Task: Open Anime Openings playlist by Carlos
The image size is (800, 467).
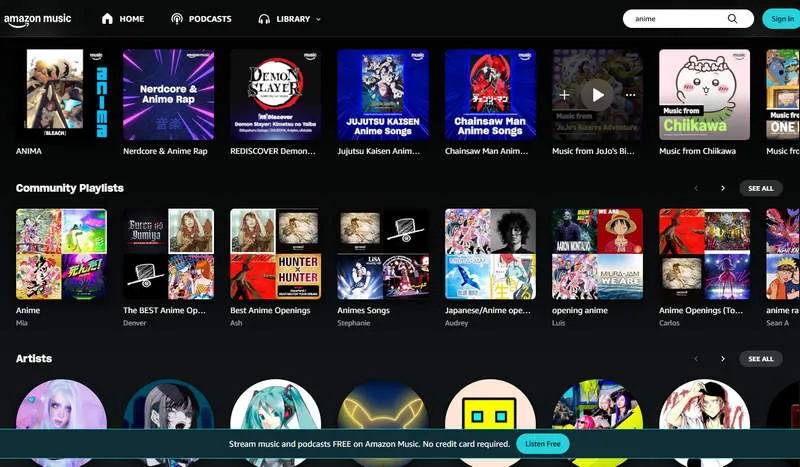Action: point(705,254)
